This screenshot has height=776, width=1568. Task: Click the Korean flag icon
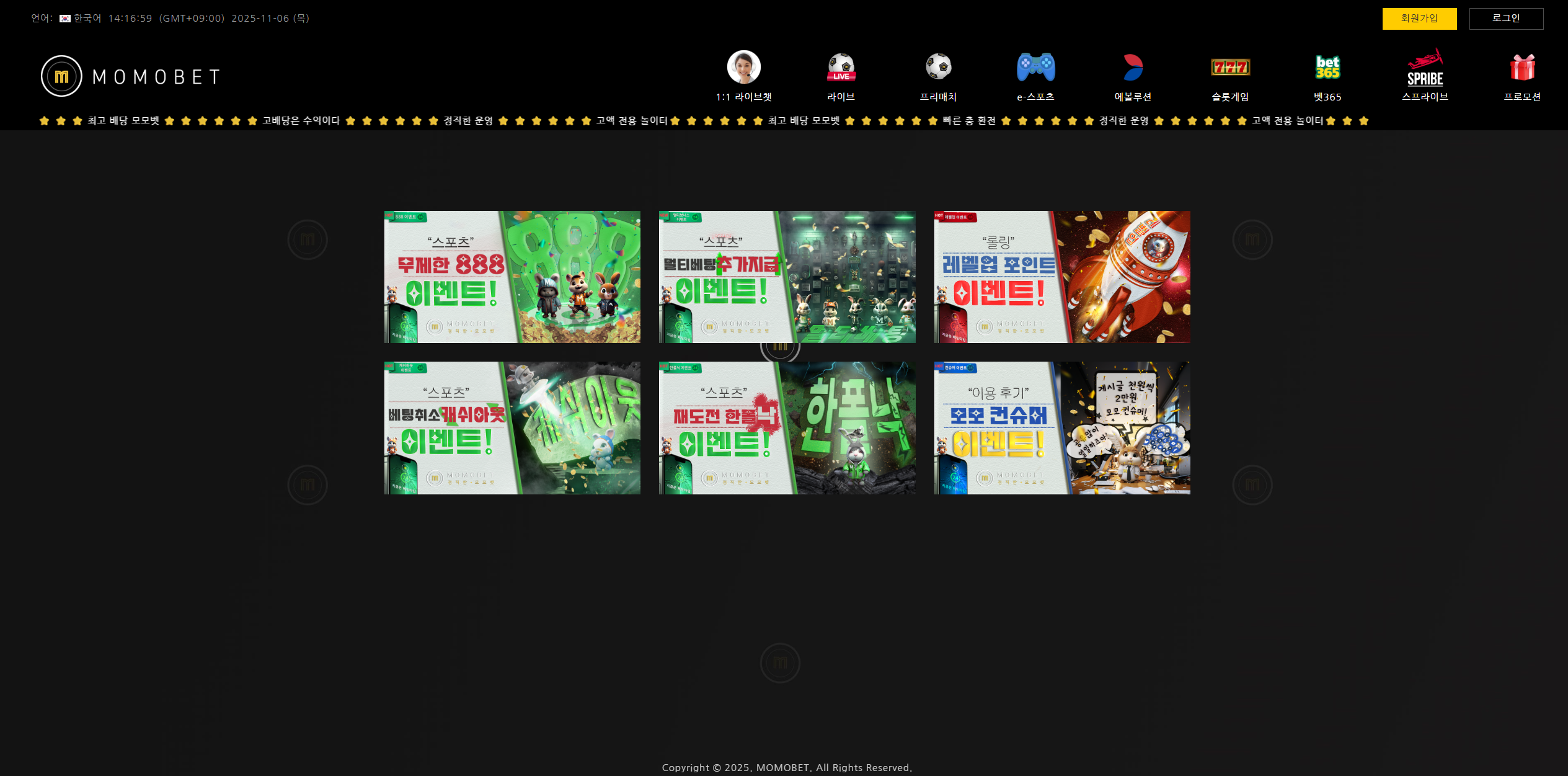[x=65, y=19]
